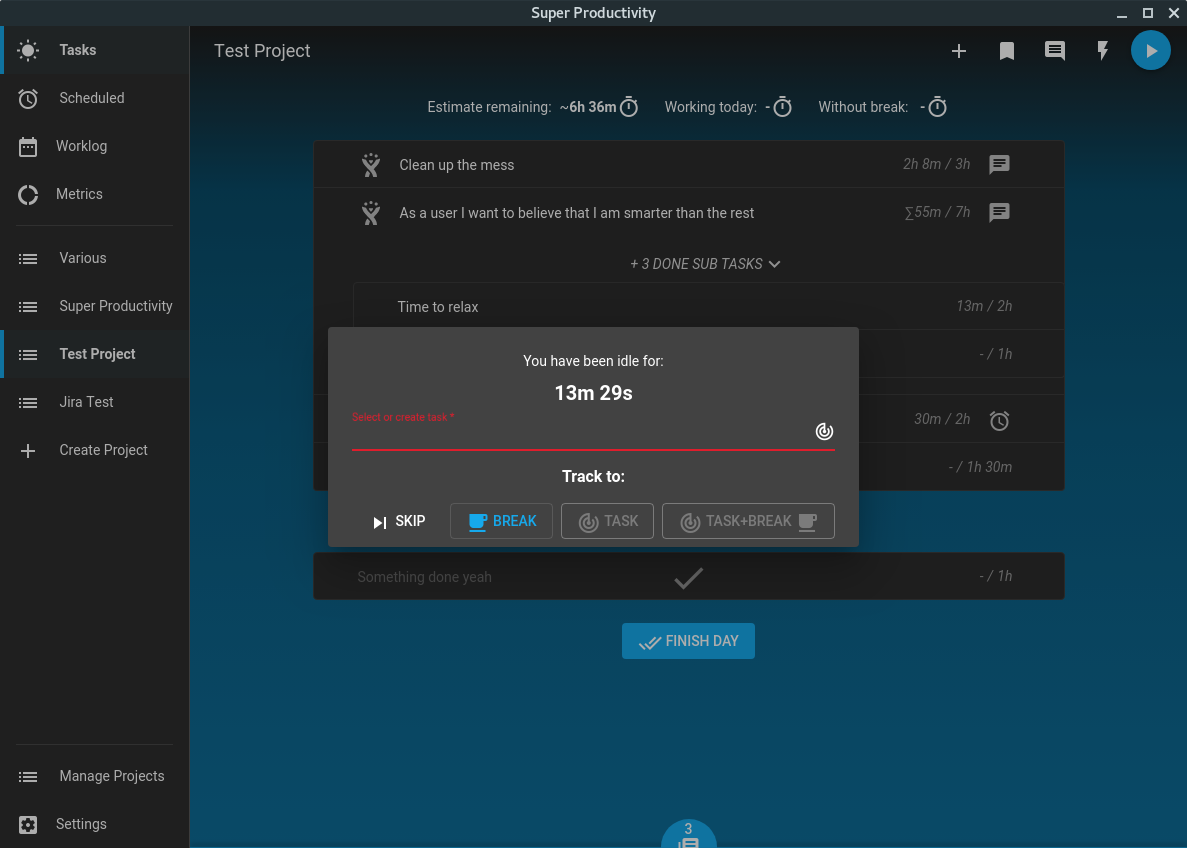Expand the 3 done sub tasks chevron
This screenshot has height=848, width=1187.
pyautogui.click(x=774, y=264)
